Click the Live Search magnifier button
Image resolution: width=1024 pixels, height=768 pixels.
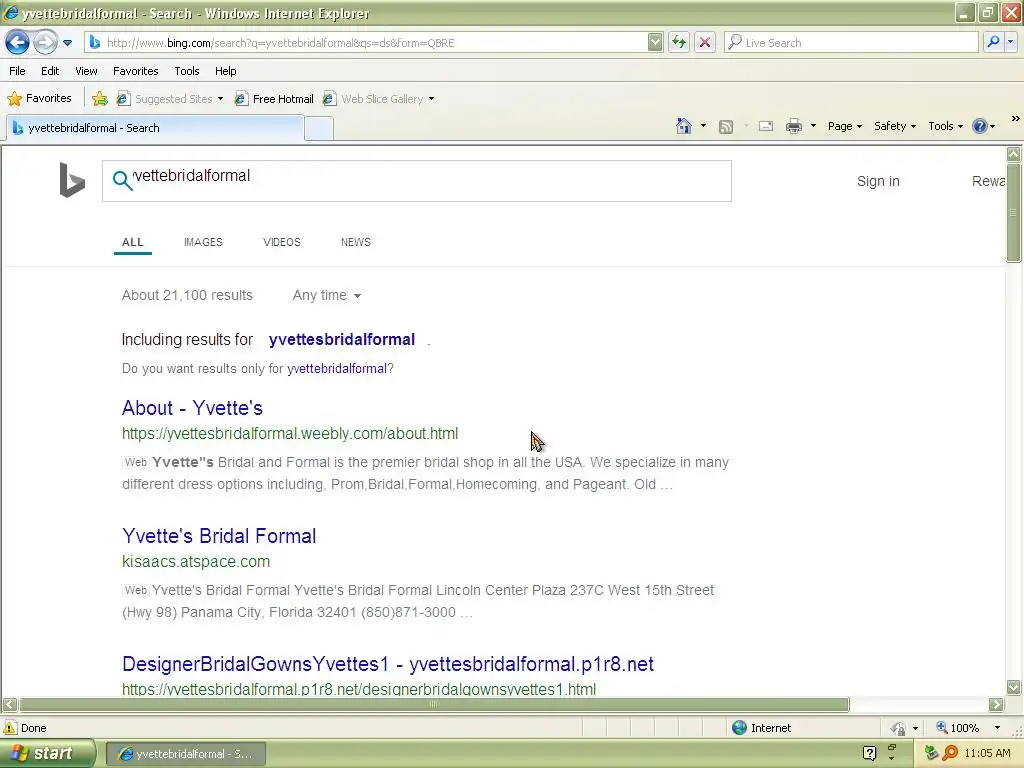click(993, 43)
